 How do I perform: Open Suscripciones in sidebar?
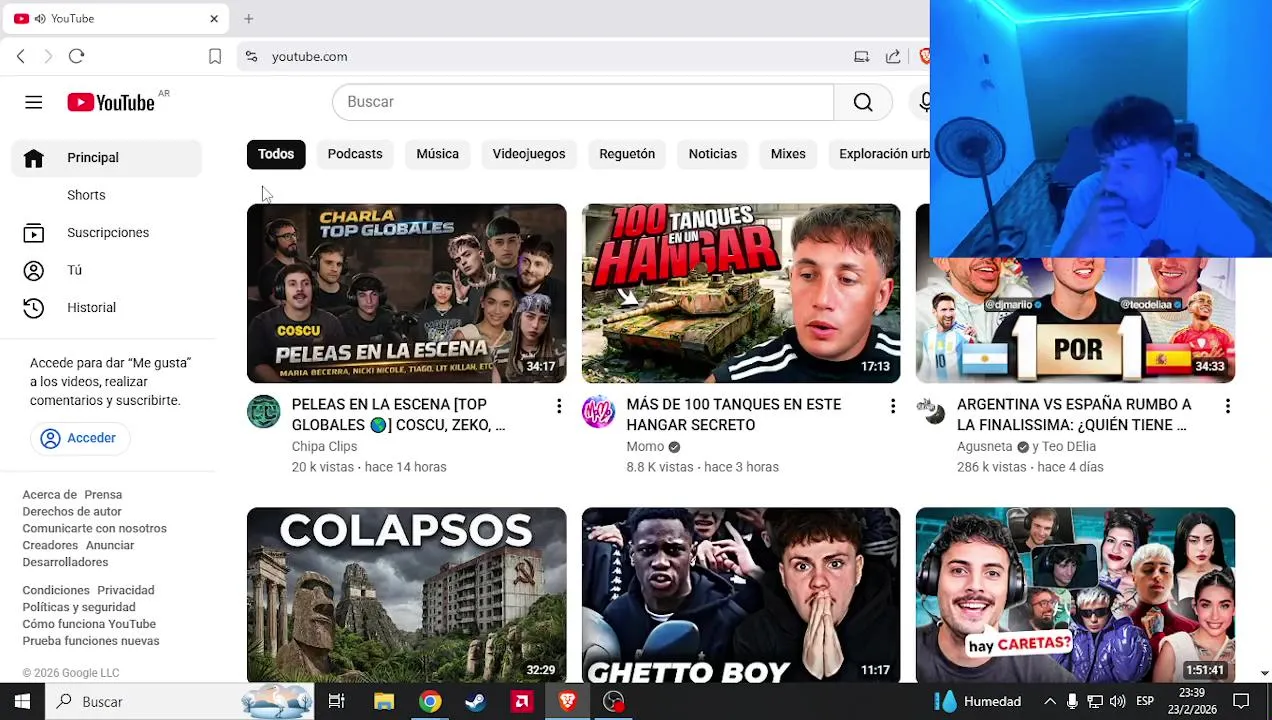coord(107,233)
